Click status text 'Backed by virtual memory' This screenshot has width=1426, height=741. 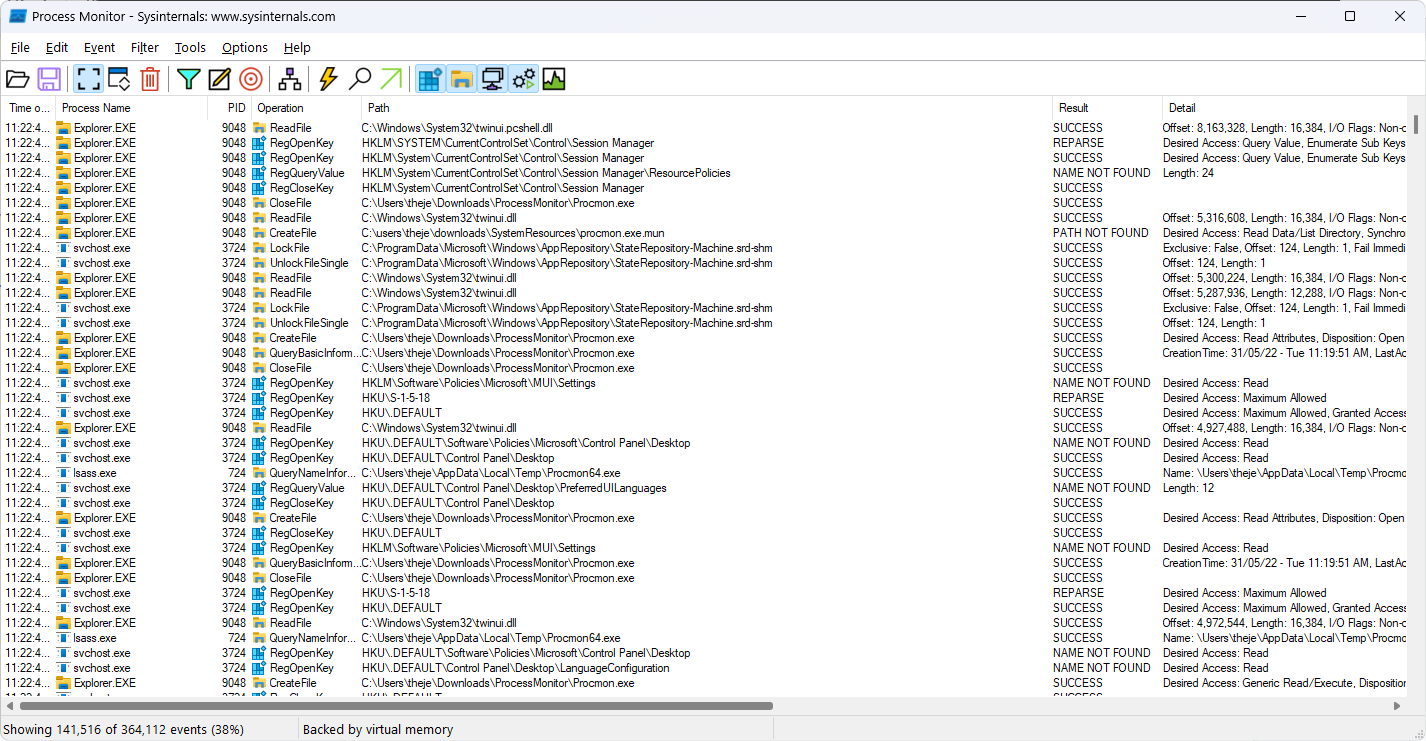click(378, 730)
